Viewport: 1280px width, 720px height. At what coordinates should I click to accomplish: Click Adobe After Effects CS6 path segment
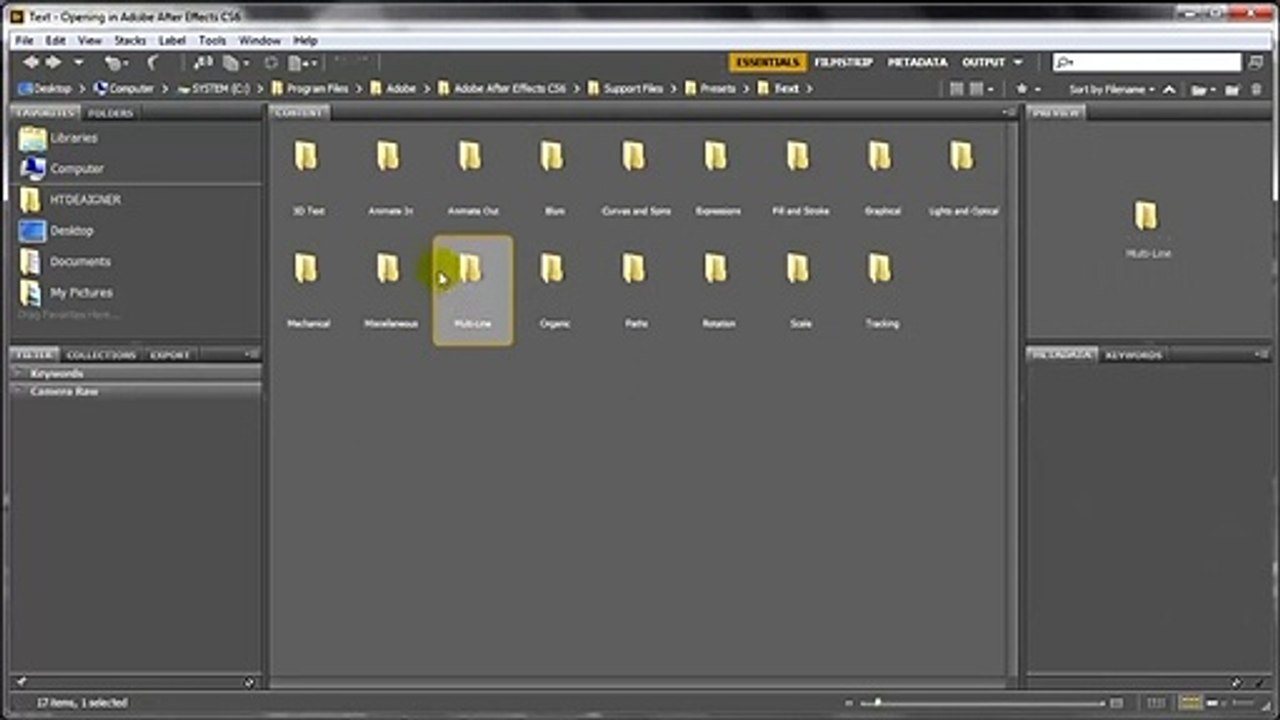point(502,89)
